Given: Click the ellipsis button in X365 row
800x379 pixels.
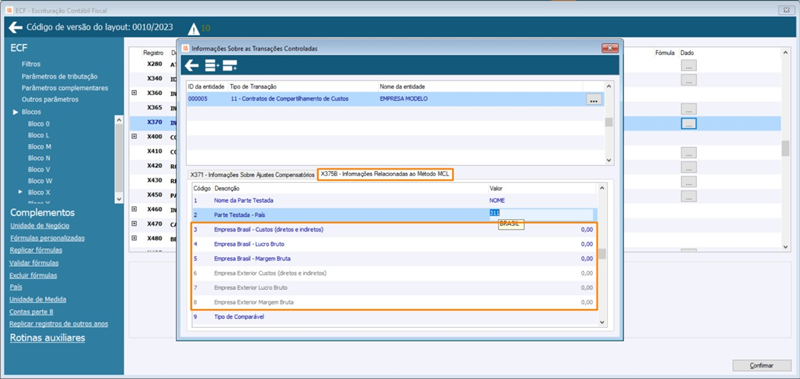Looking at the screenshot, I should tap(689, 109).
